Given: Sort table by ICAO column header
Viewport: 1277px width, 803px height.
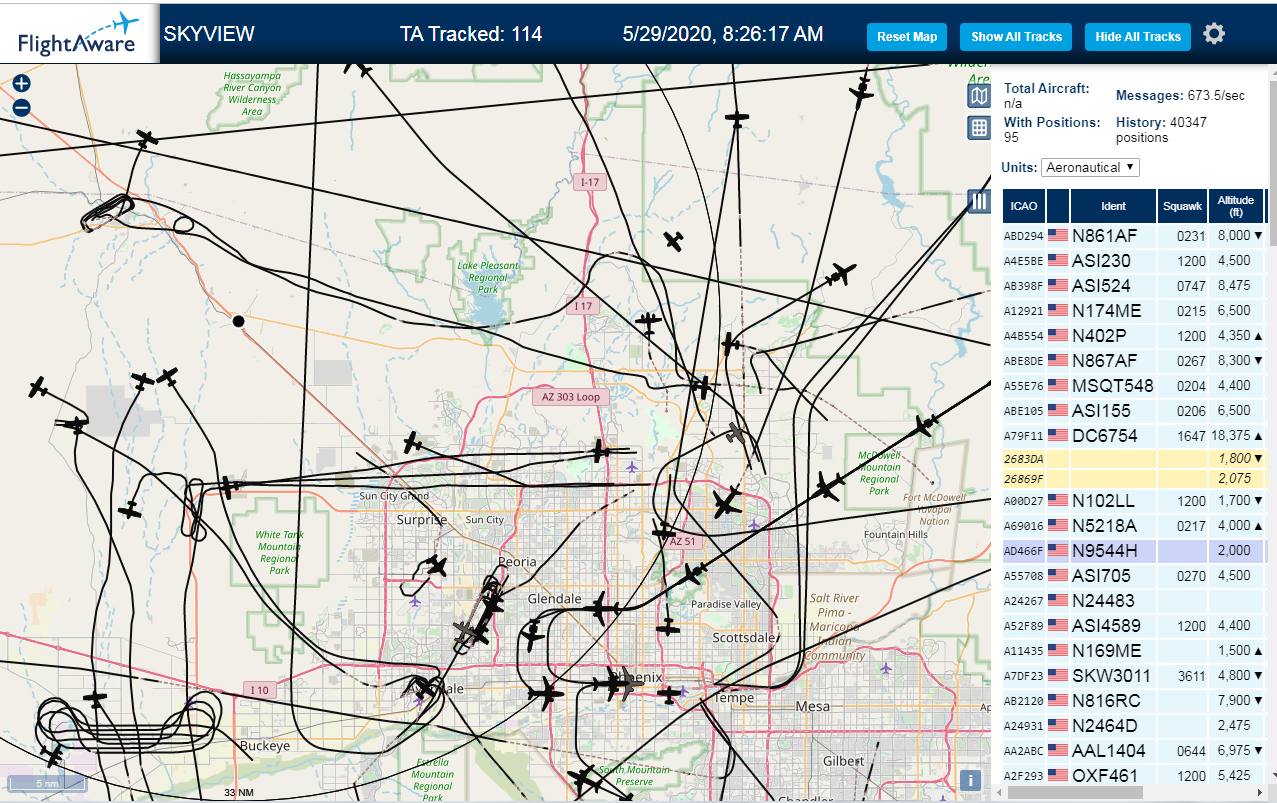Looking at the screenshot, I should click(1024, 206).
